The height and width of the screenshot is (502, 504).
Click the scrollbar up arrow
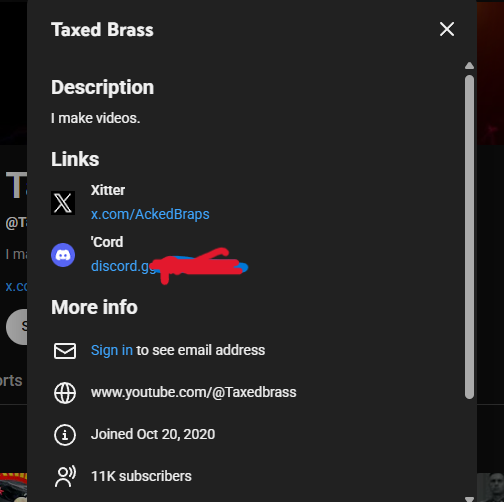[x=469, y=66]
